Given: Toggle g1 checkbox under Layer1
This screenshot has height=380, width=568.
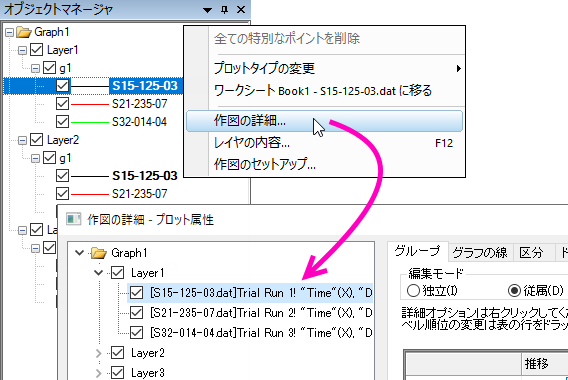Looking at the screenshot, I should pos(50,68).
